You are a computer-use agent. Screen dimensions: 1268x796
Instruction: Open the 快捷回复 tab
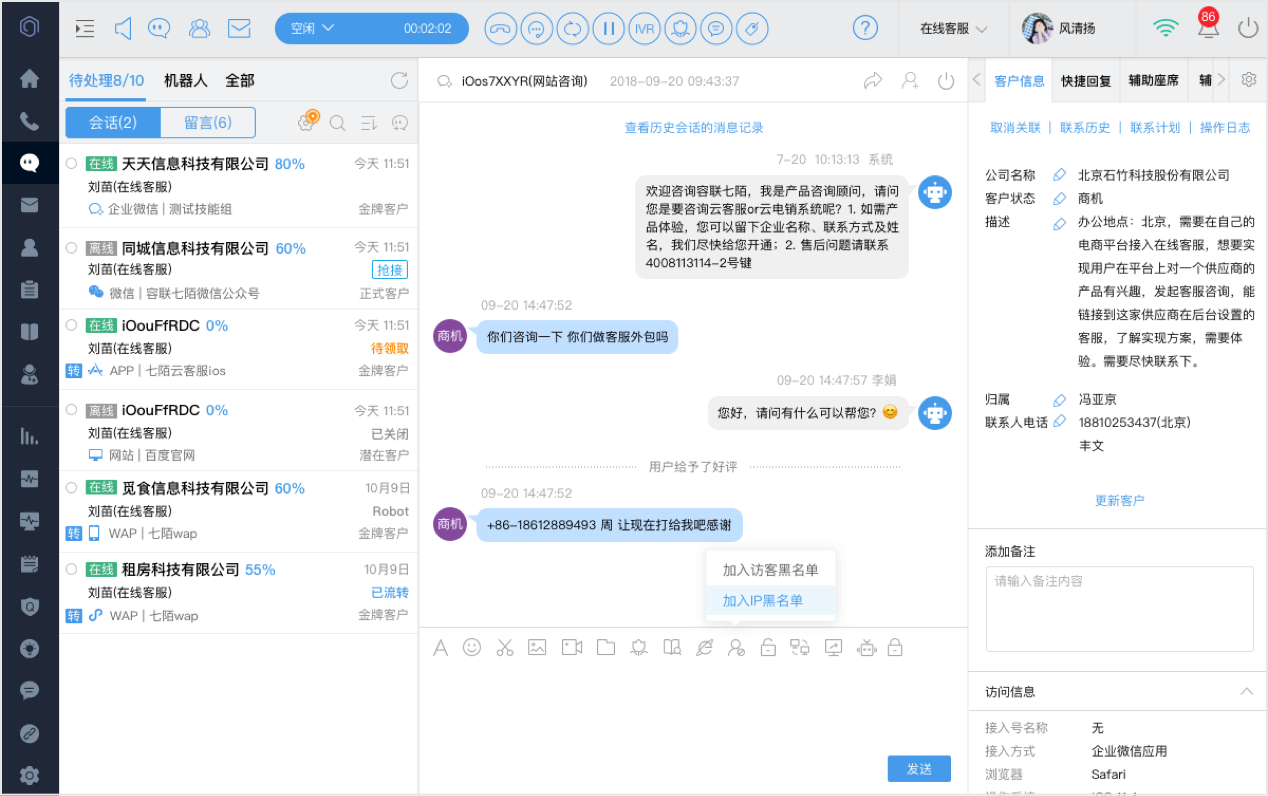[1086, 81]
